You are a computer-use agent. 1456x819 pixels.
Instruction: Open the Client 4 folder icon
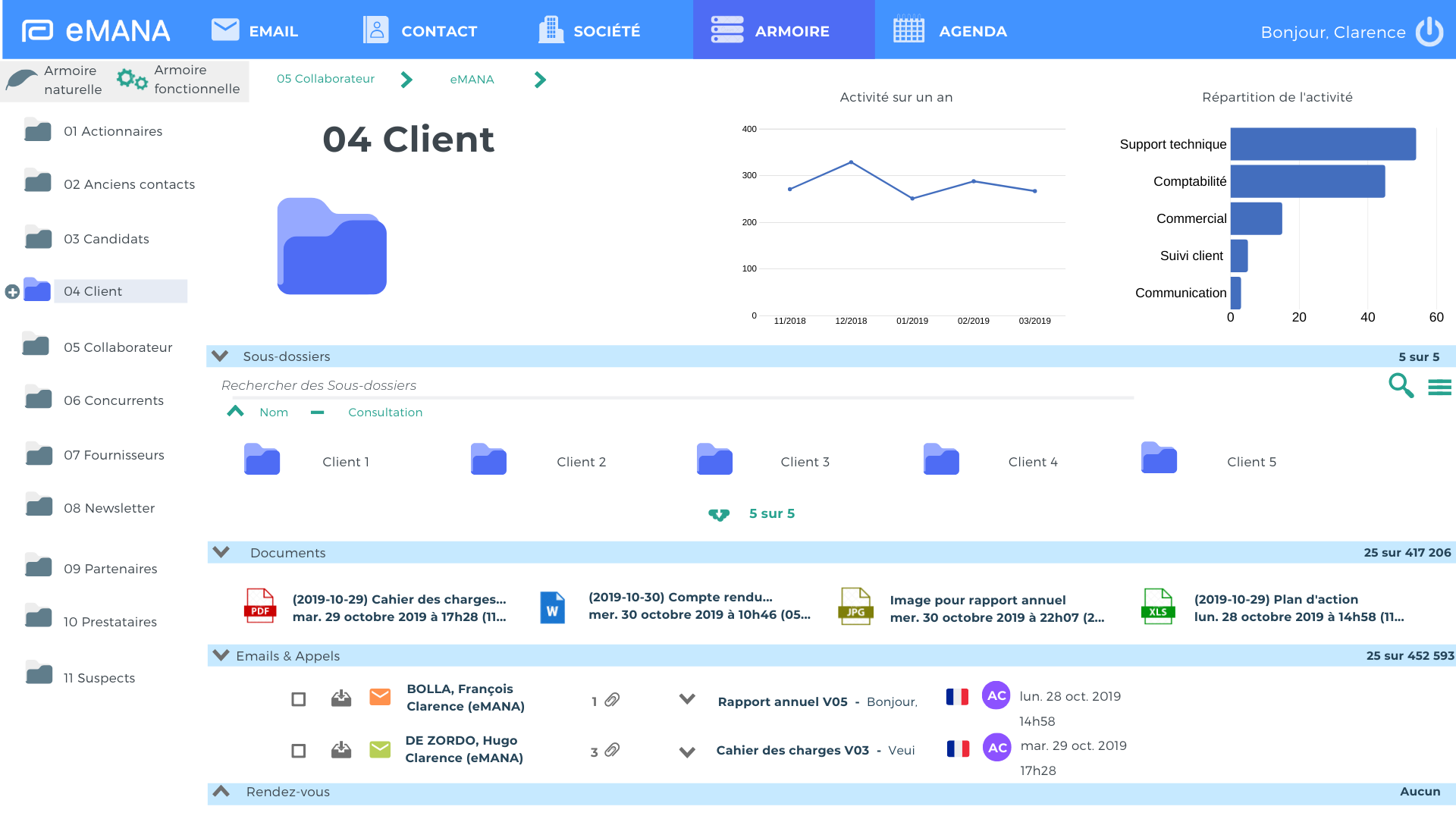click(x=941, y=460)
